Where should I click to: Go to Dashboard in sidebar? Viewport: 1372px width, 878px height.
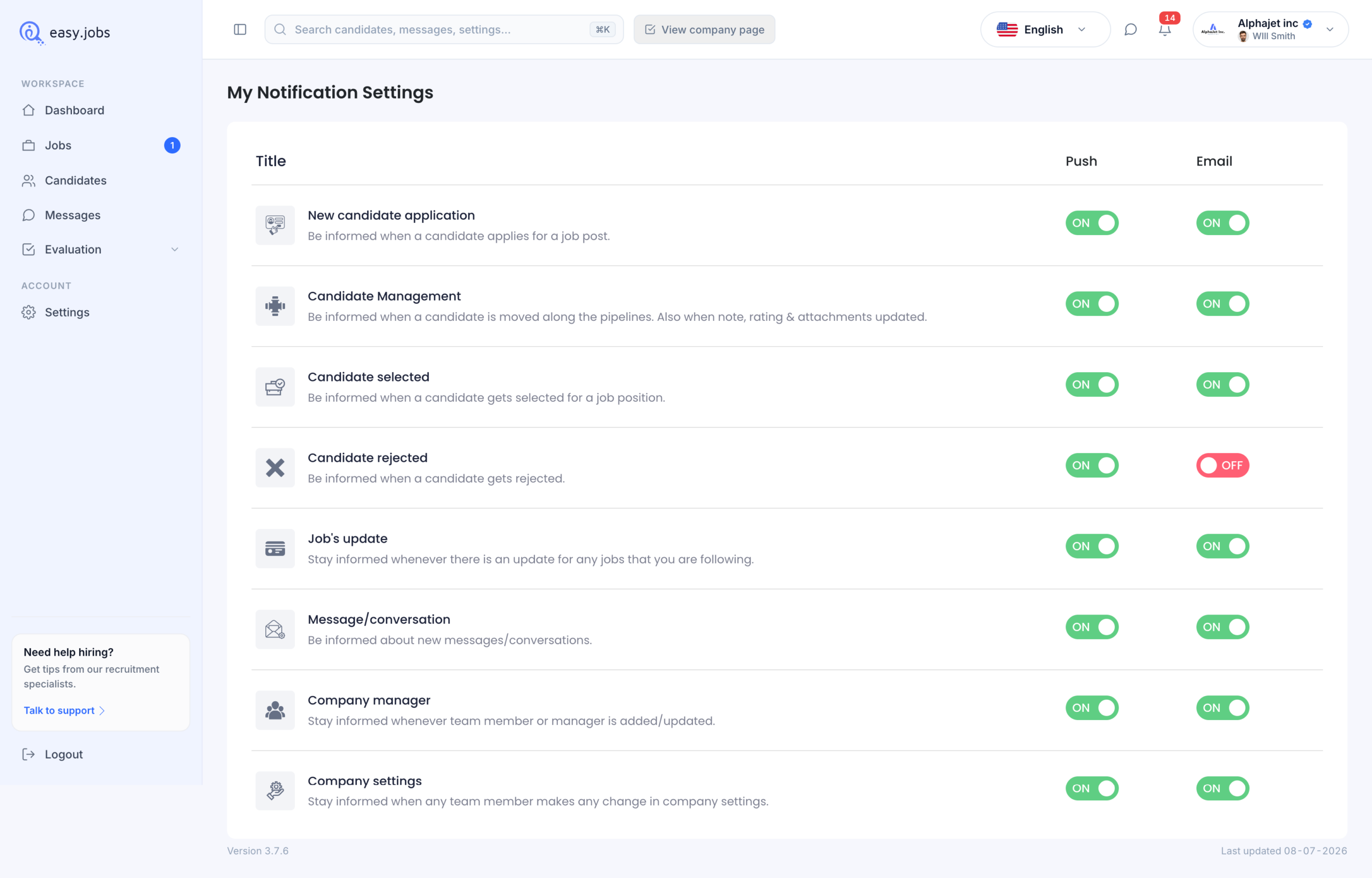tap(101, 110)
